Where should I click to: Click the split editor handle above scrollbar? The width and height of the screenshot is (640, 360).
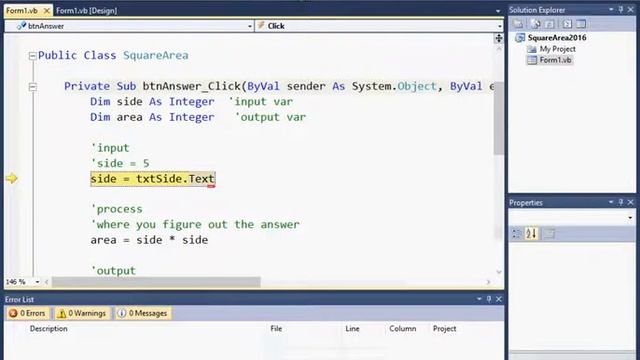(498, 38)
